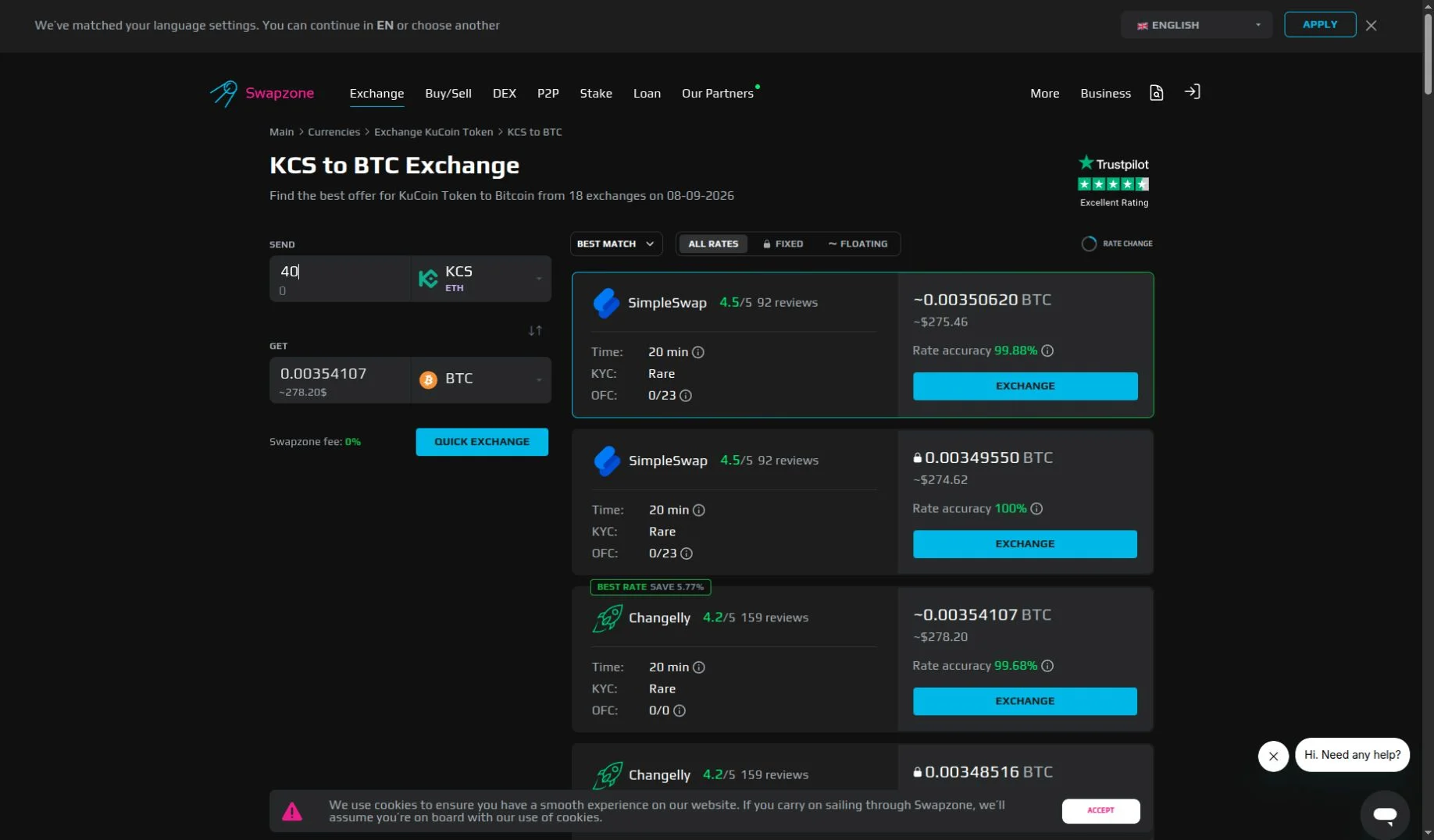Select the All Rates filter
The image size is (1434, 840).
point(713,244)
